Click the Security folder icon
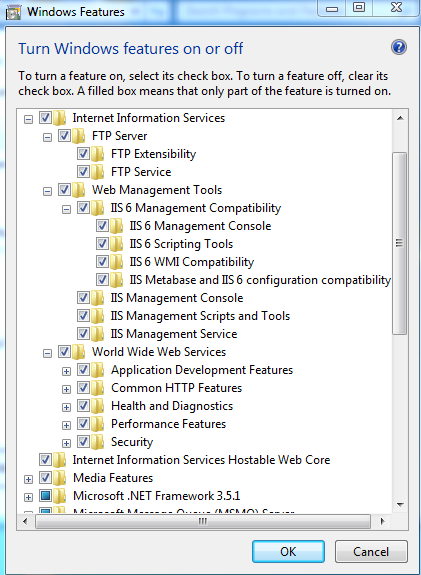Image resolution: width=421 pixels, height=575 pixels. click(x=98, y=442)
